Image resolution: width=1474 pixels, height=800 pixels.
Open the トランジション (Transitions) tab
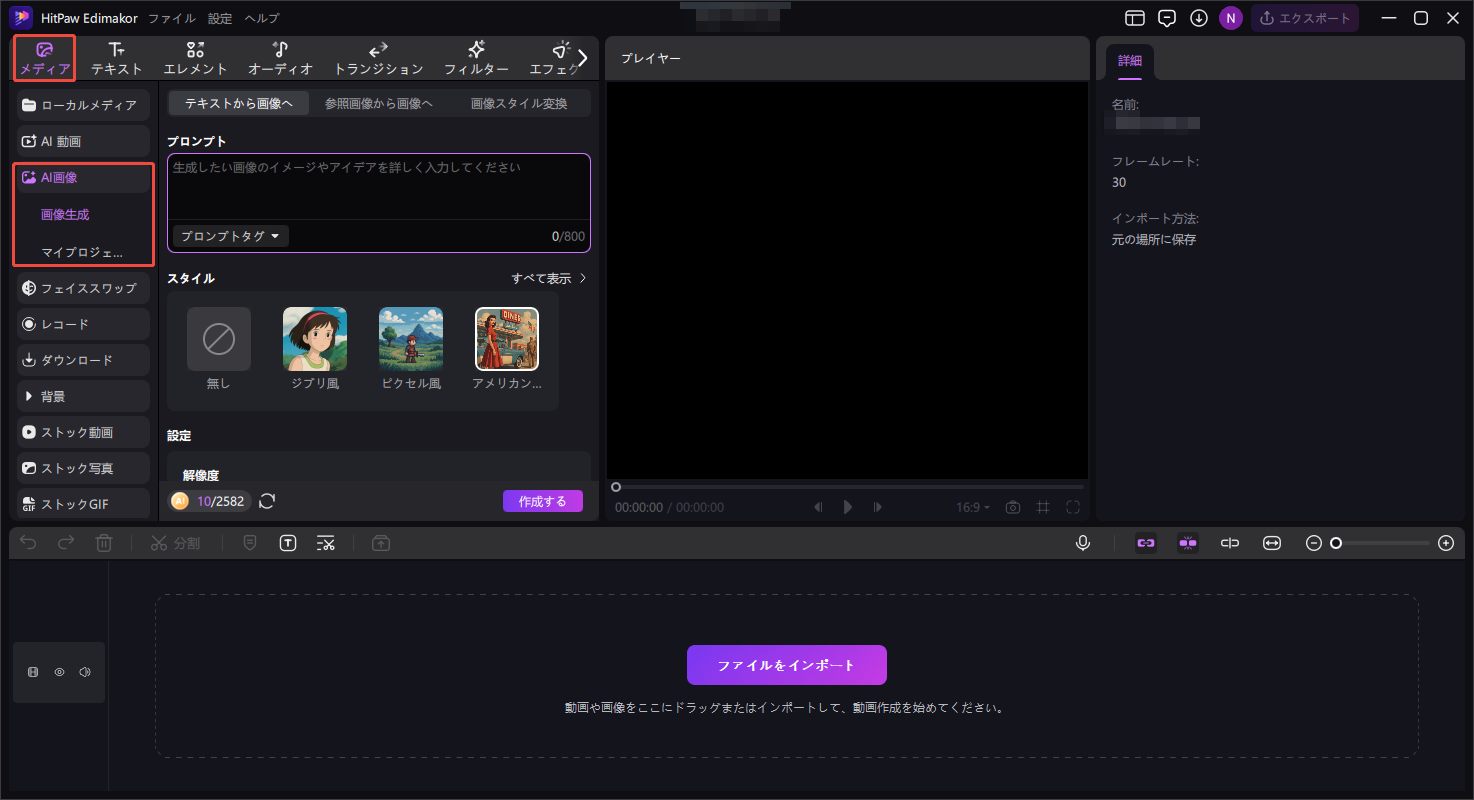click(x=379, y=59)
